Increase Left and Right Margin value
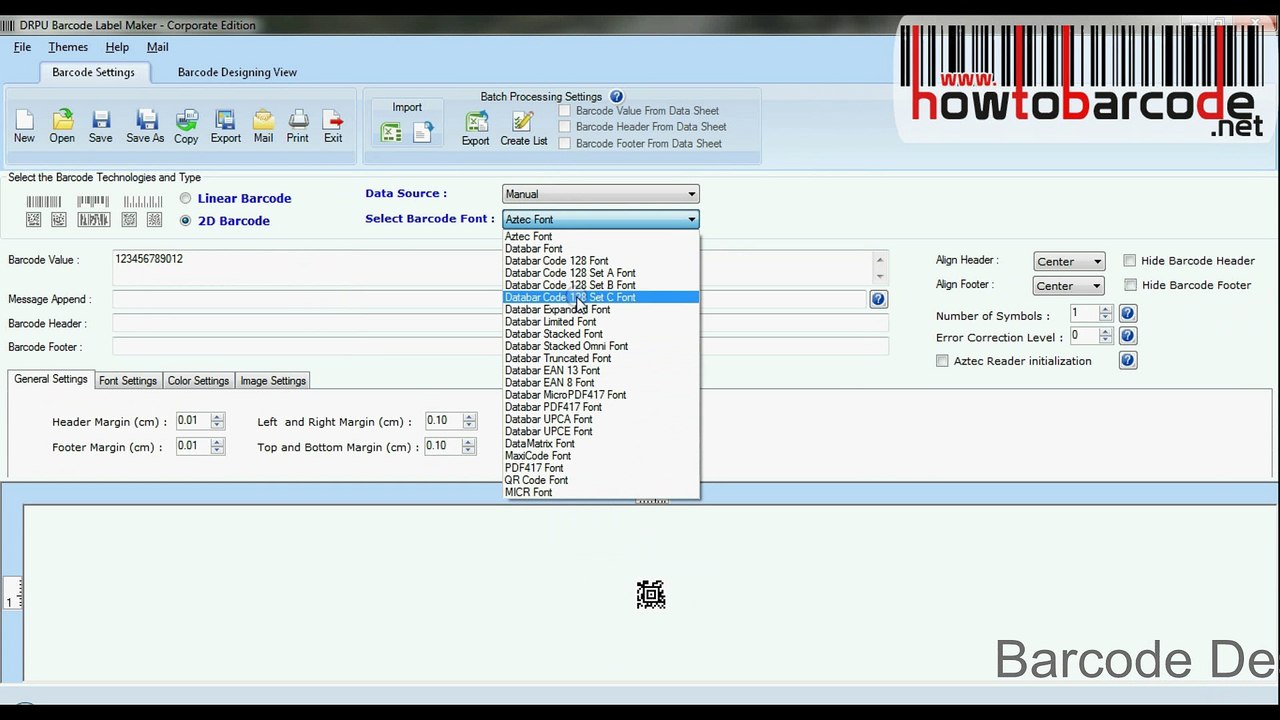The height and width of the screenshot is (720, 1280). (468, 417)
